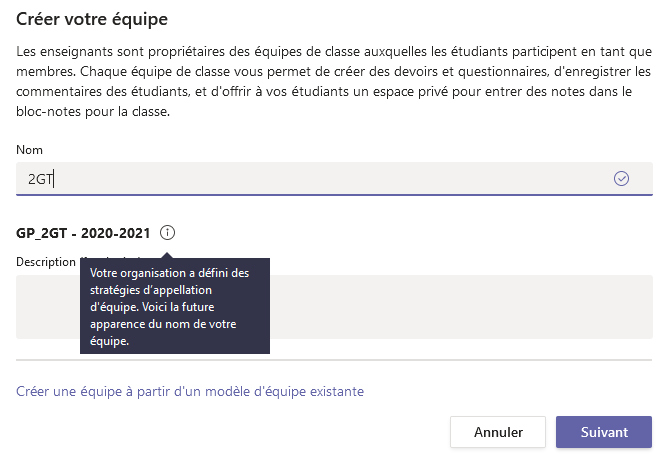Click the intro line starting Les enseignants
Screen dimensions: 666x465
334,51
